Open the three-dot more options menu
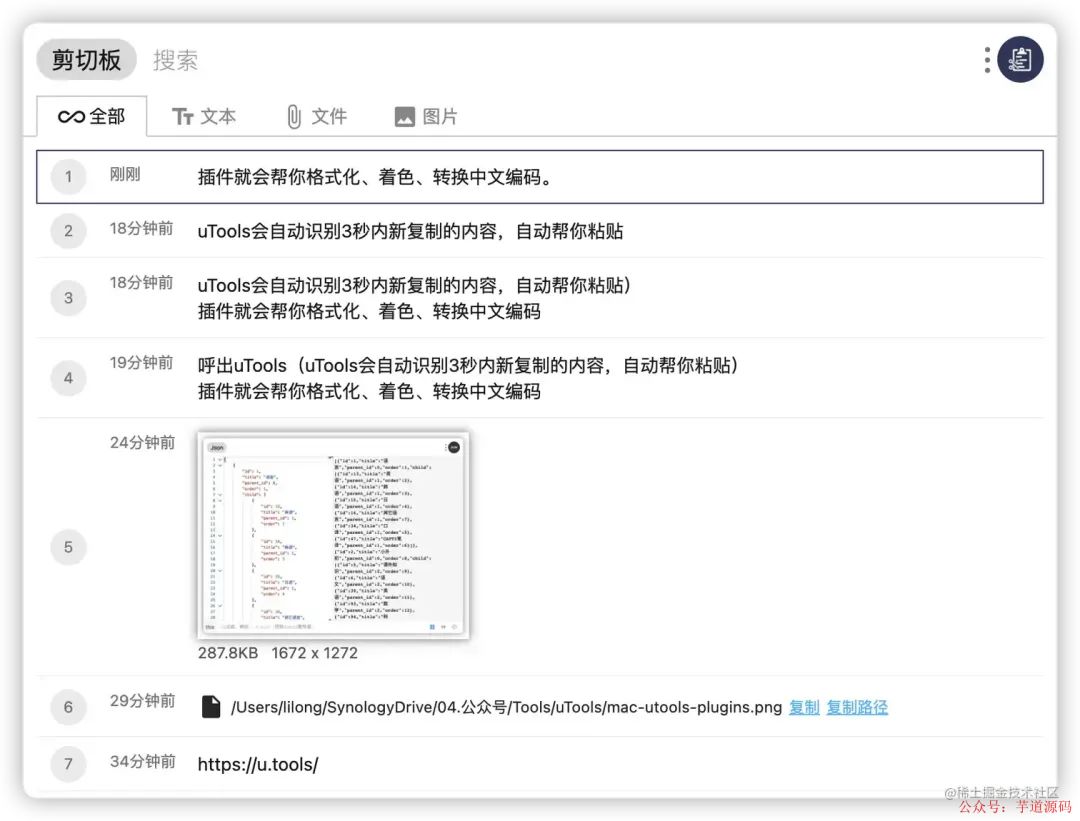The image size is (1080, 821). pos(987,60)
